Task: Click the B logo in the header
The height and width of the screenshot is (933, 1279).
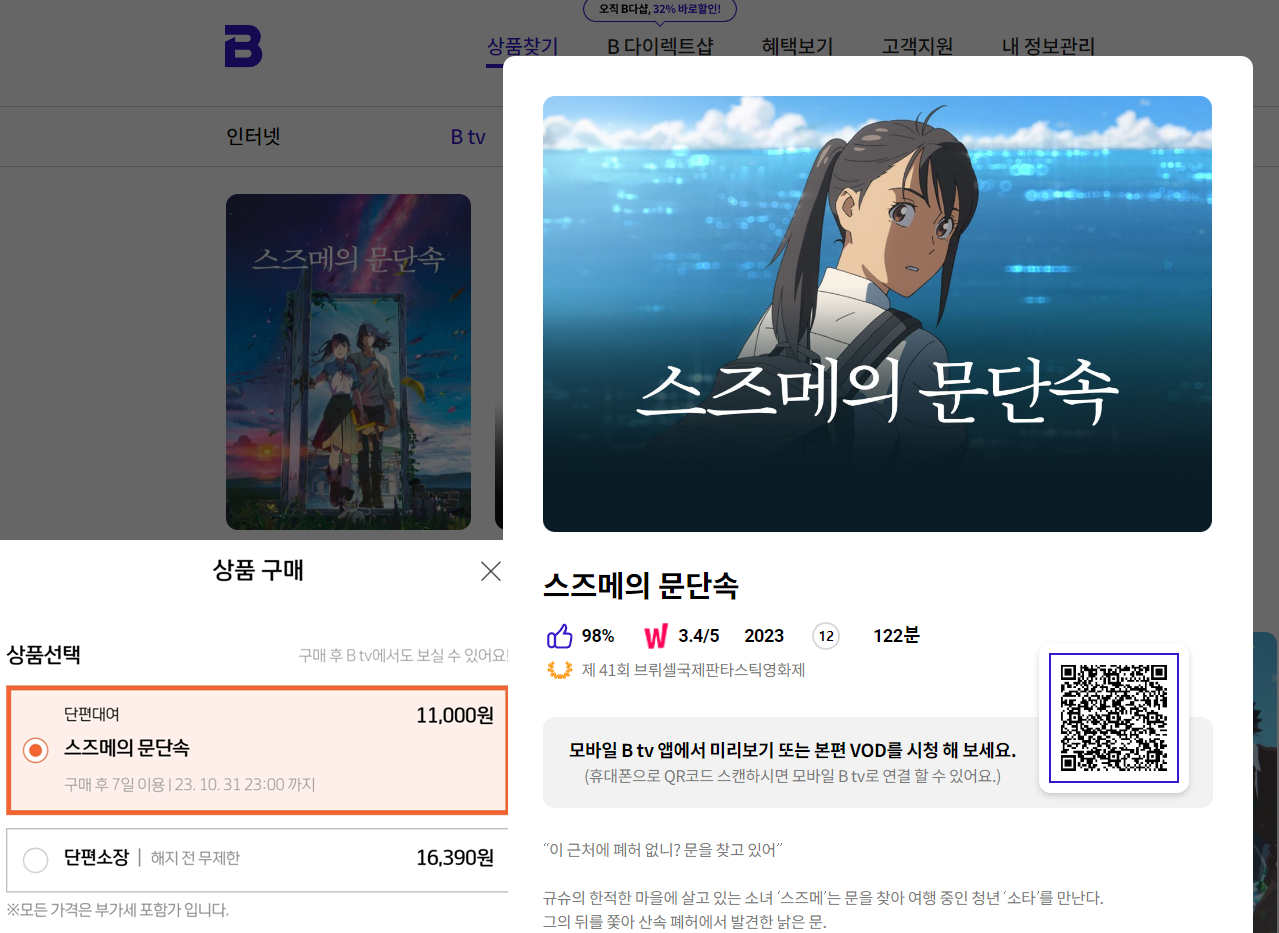Action: [x=243, y=46]
